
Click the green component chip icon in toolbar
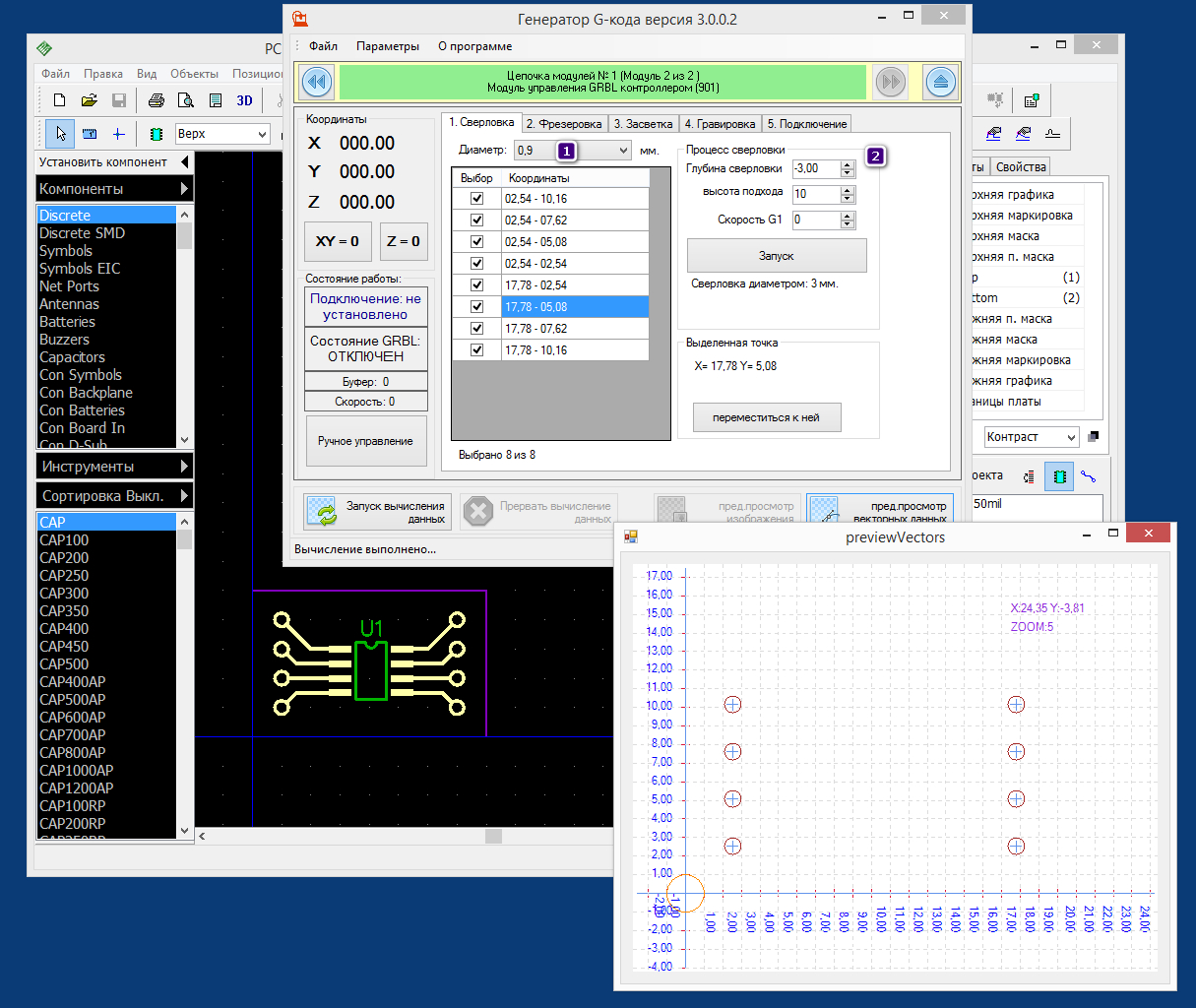[x=156, y=134]
